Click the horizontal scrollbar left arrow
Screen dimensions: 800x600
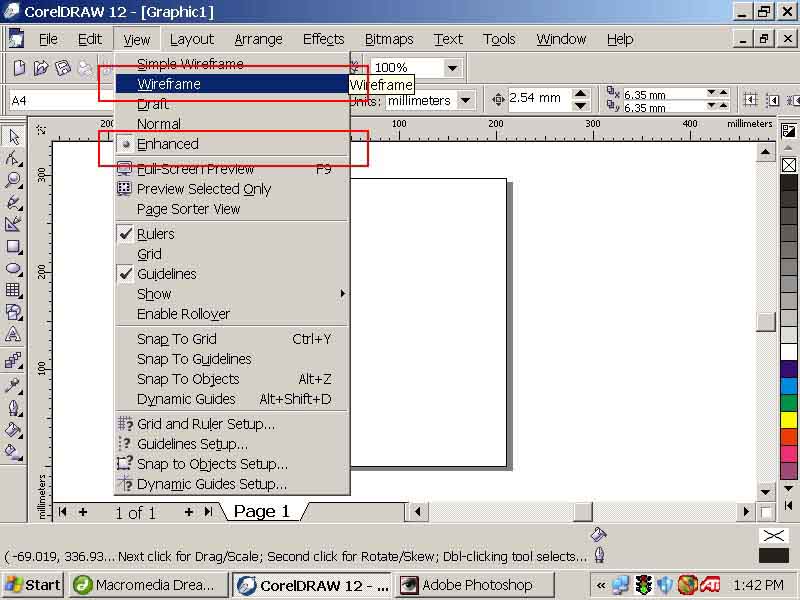pos(417,511)
